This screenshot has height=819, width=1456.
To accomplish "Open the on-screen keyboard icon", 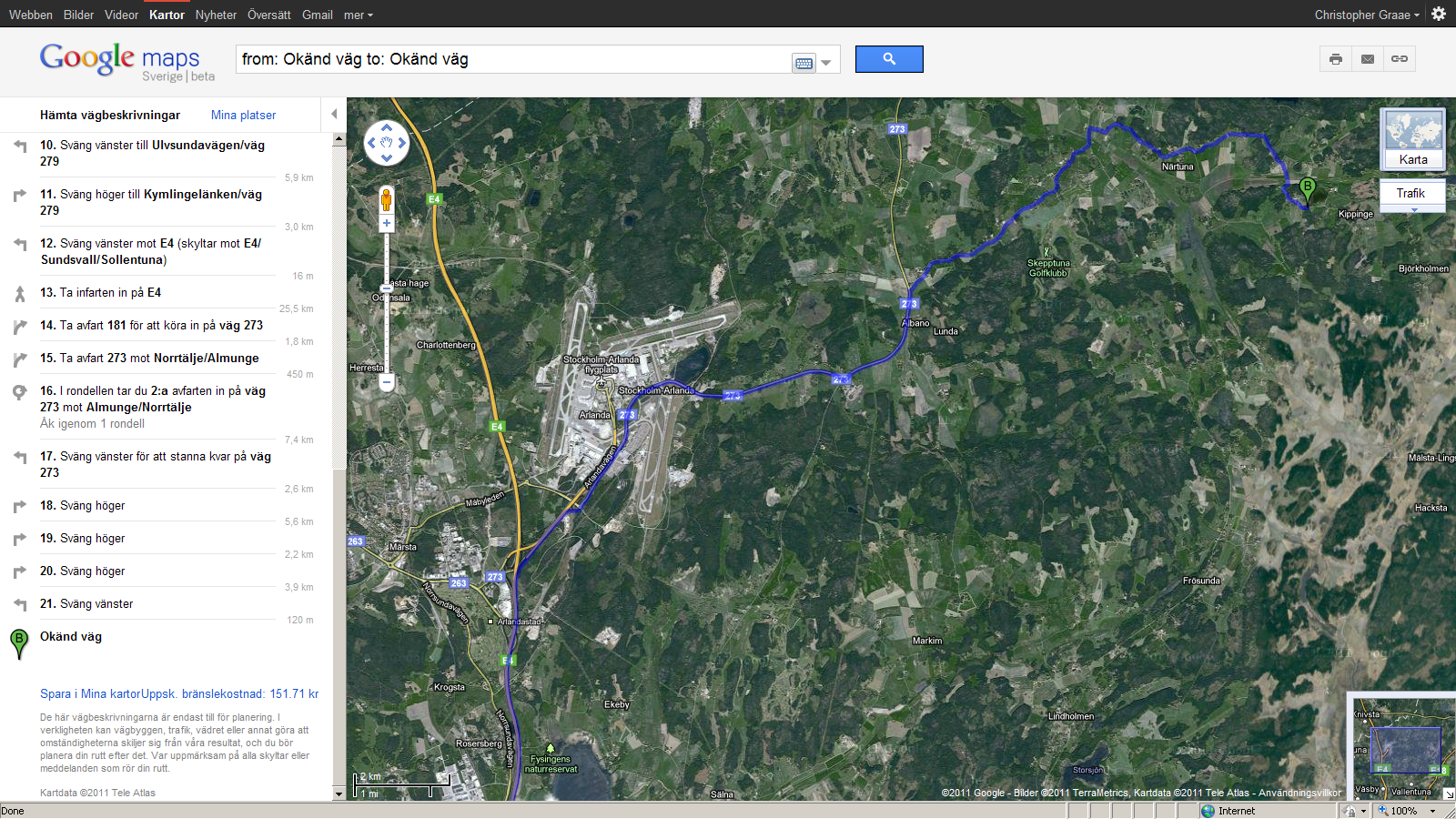I will click(804, 63).
